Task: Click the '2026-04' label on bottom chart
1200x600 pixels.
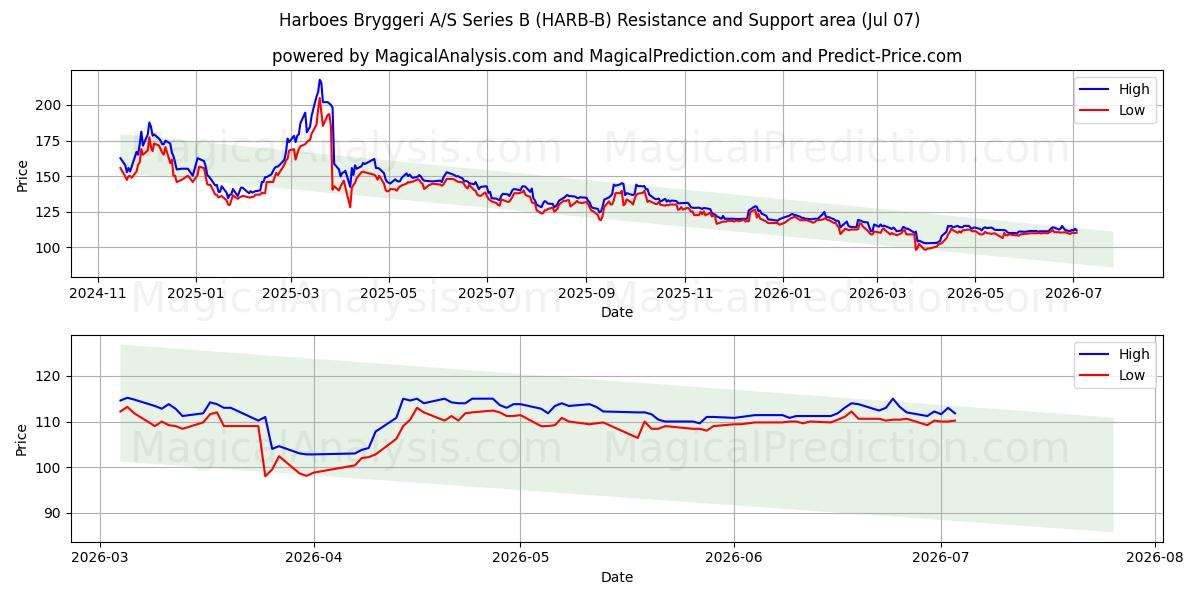Action: point(314,559)
